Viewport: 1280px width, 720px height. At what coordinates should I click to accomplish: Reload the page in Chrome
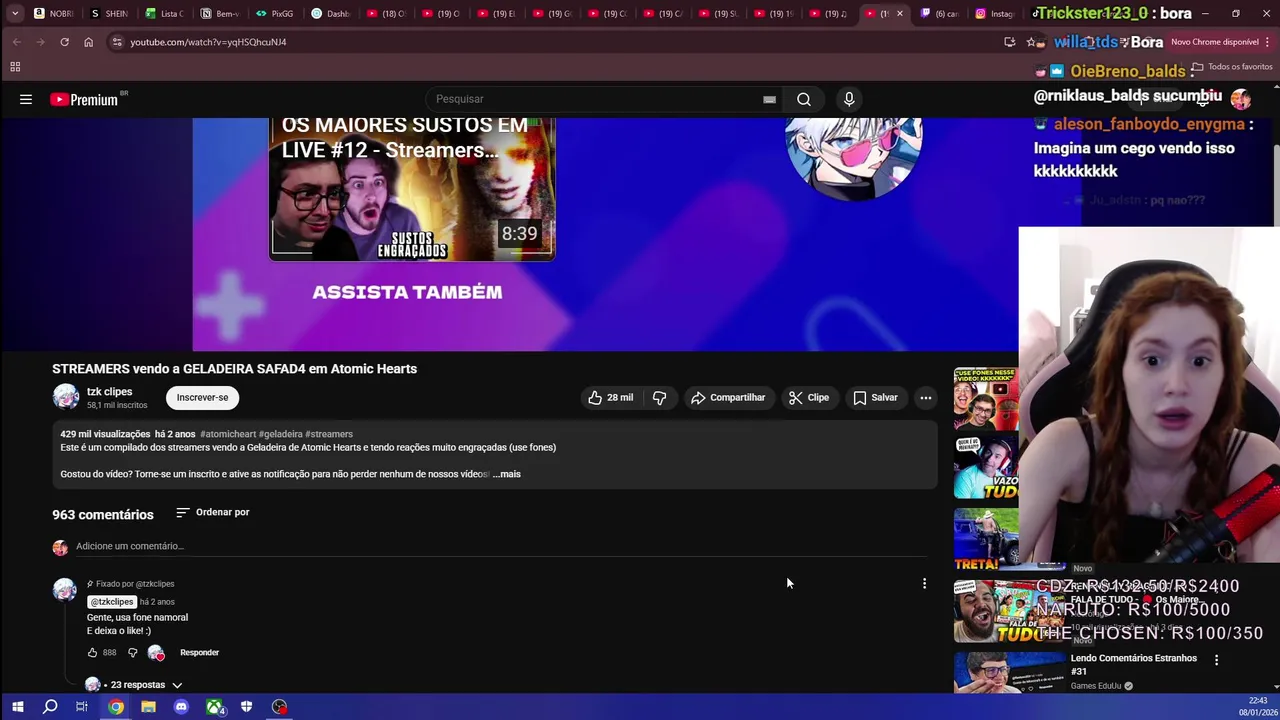point(64,42)
